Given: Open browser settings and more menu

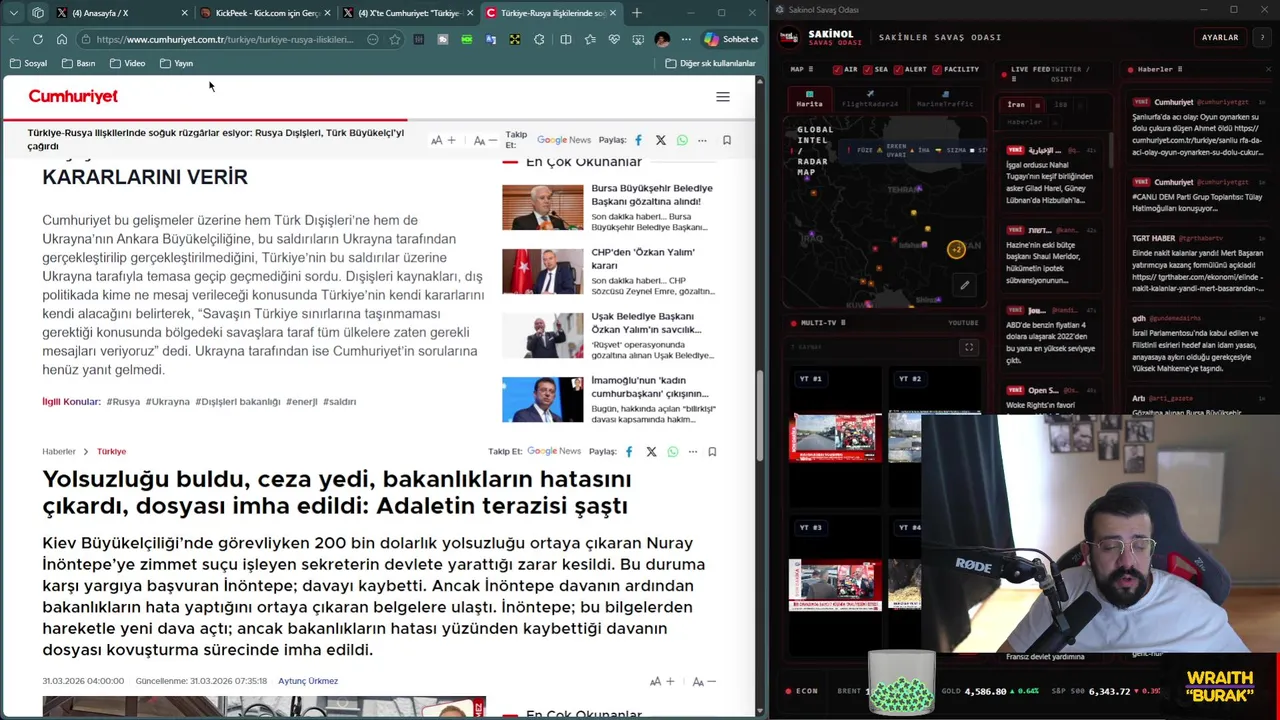Looking at the screenshot, I should [686, 39].
